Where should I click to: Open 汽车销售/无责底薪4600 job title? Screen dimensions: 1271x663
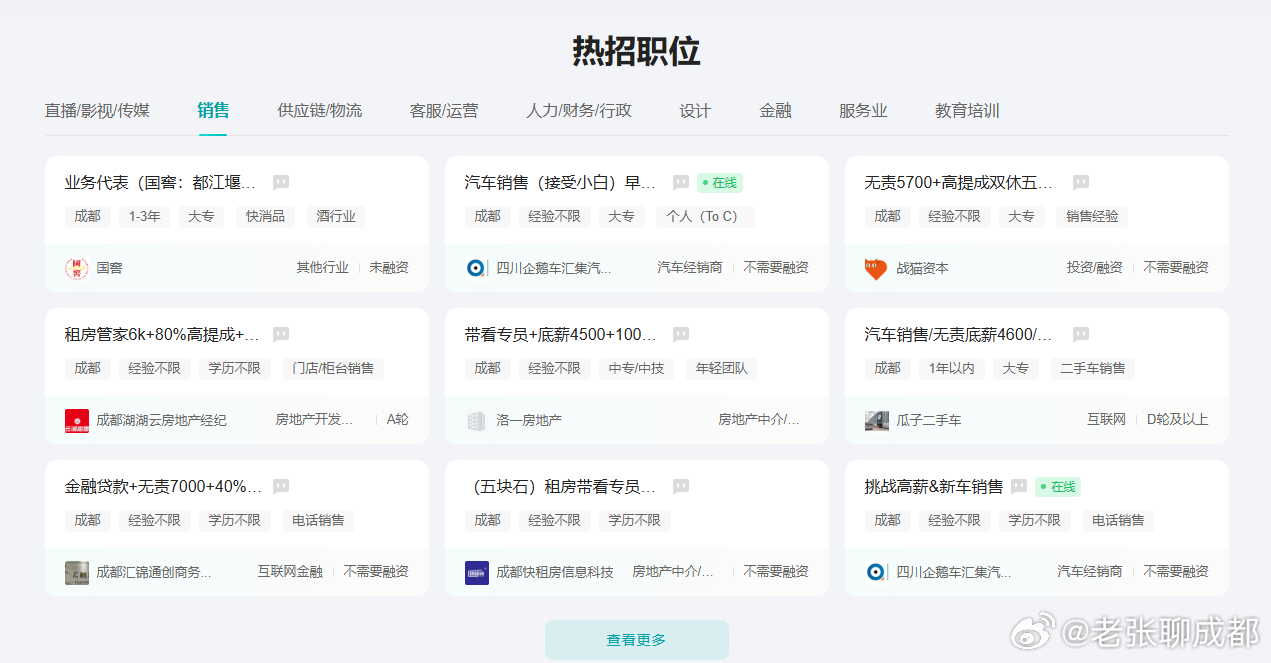959,335
